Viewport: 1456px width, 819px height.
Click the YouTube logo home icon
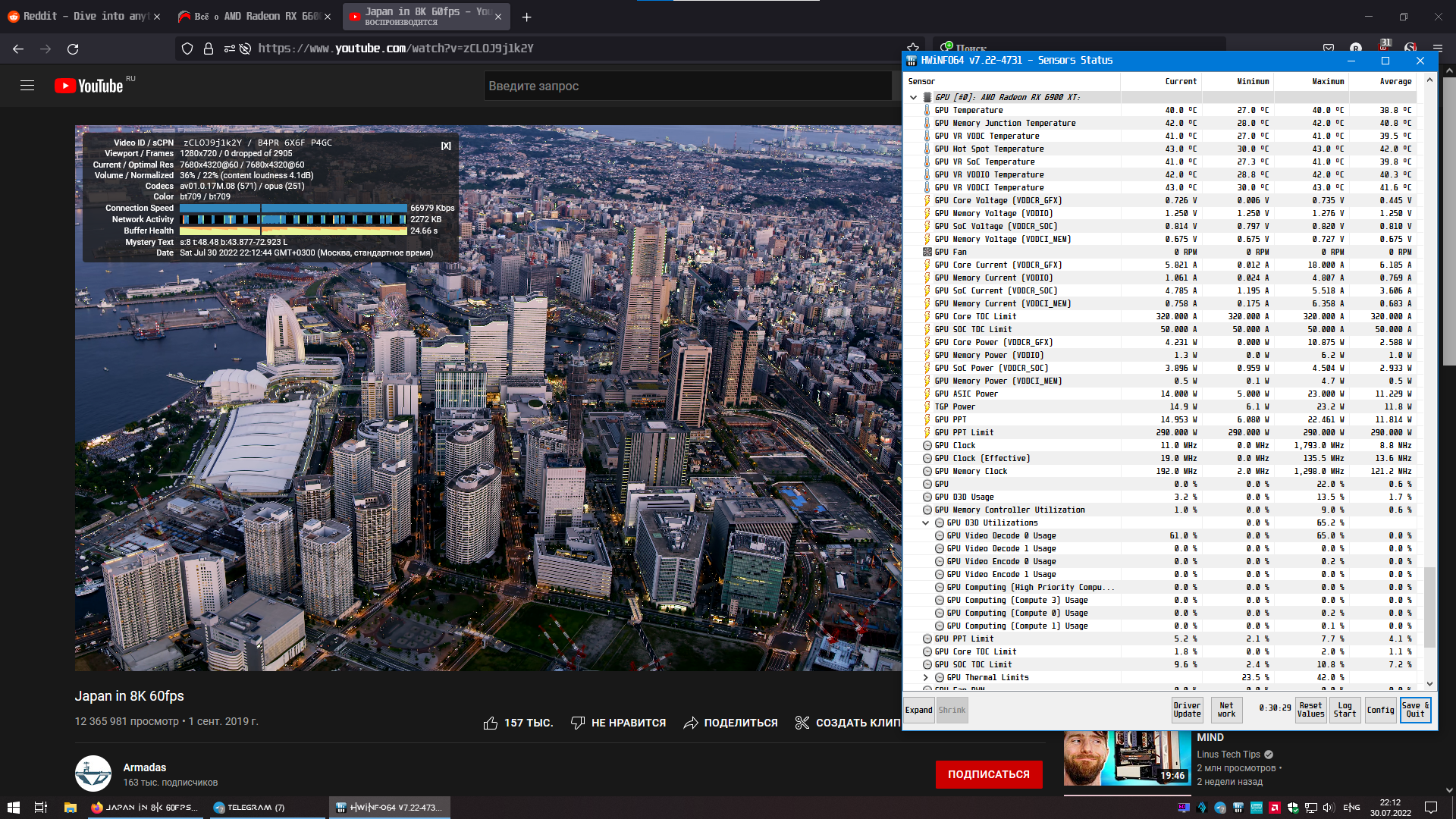89,86
